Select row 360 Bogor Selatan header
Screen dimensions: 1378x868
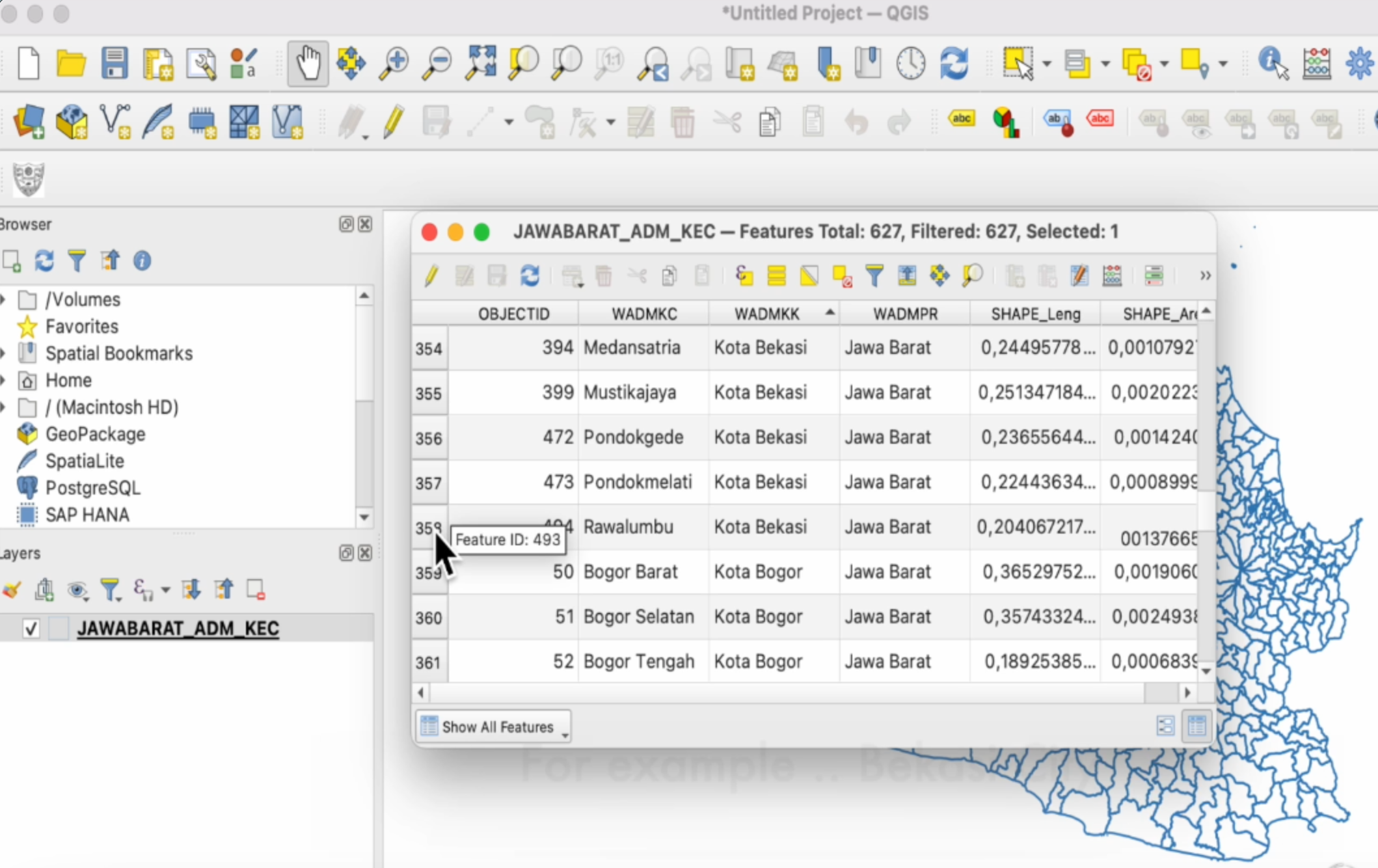point(429,617)
